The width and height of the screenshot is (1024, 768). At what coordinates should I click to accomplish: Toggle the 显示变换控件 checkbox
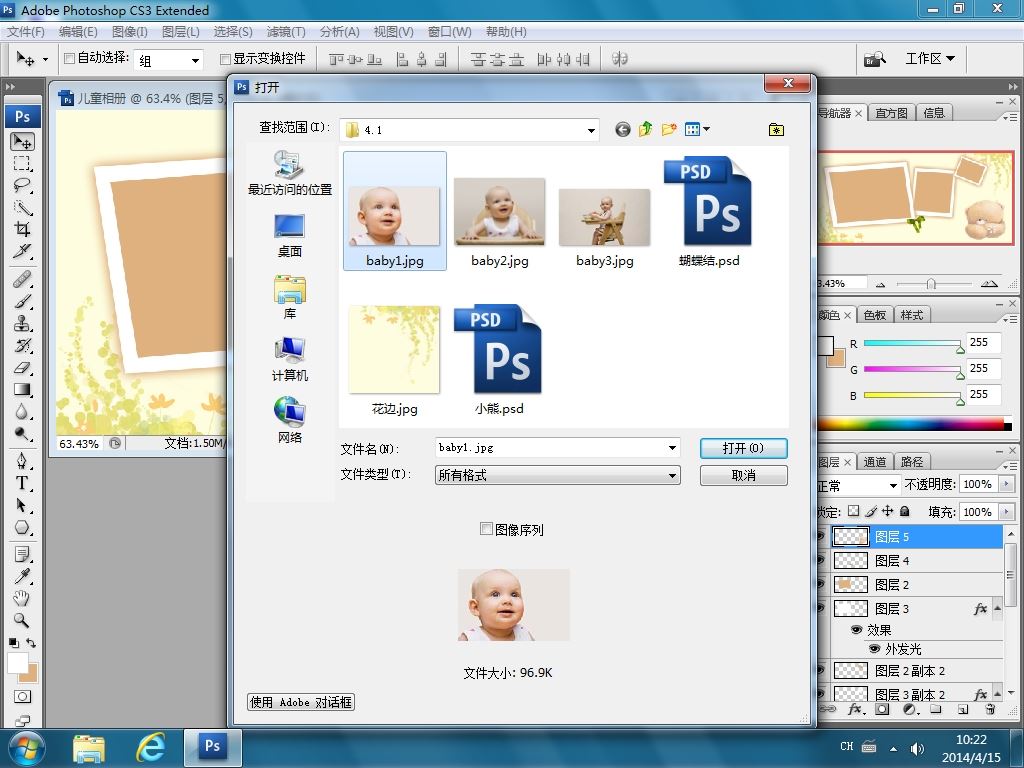tap(225, 59)
